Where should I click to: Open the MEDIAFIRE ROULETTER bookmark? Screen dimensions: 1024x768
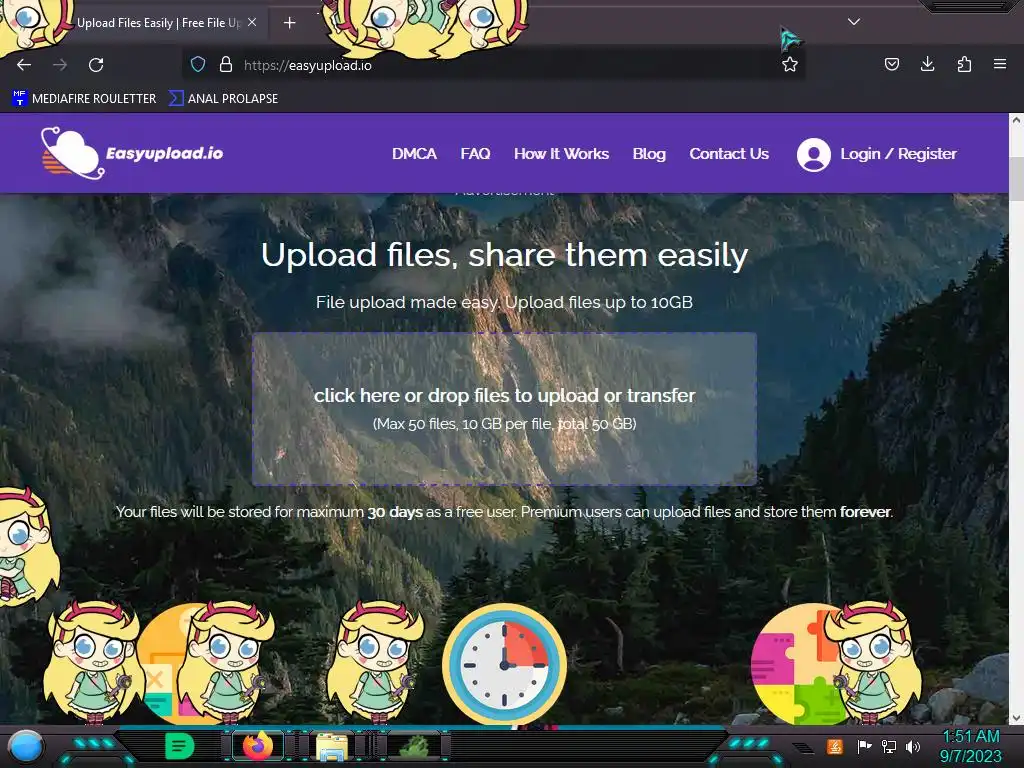pyautogui.click(x=84, y=99)
